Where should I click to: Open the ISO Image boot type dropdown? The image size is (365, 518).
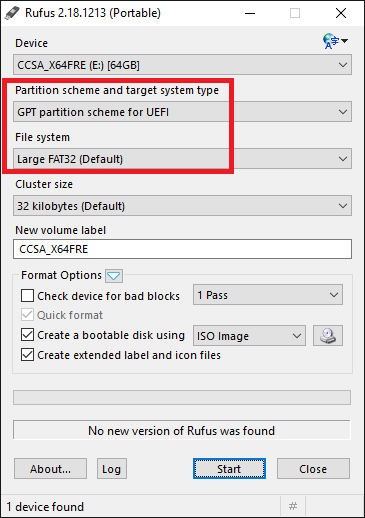pos(249,336)
